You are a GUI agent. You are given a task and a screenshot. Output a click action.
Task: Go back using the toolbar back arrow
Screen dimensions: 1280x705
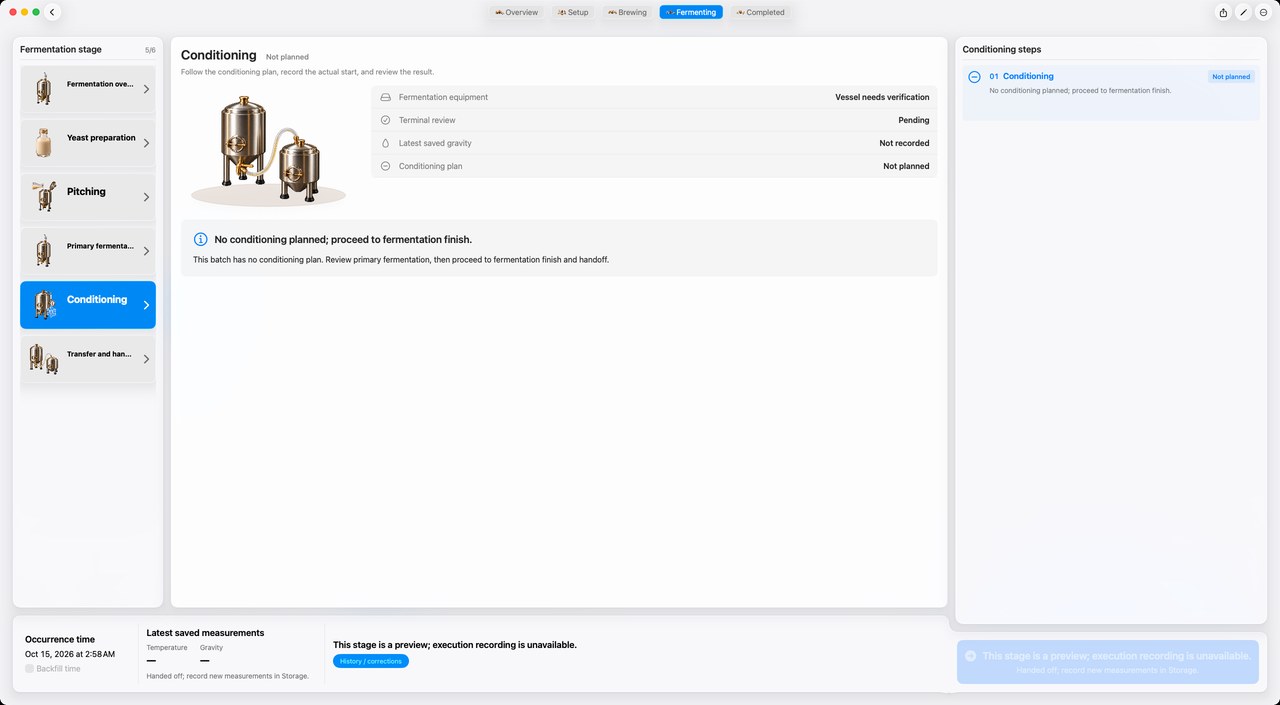point(52,12)
